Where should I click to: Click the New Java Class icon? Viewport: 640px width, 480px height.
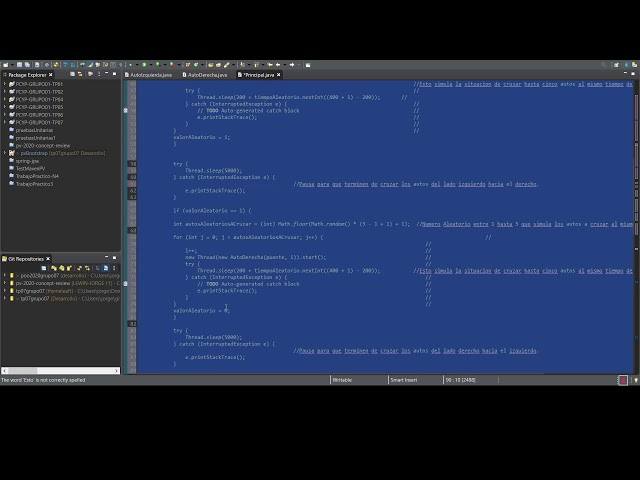196,65
